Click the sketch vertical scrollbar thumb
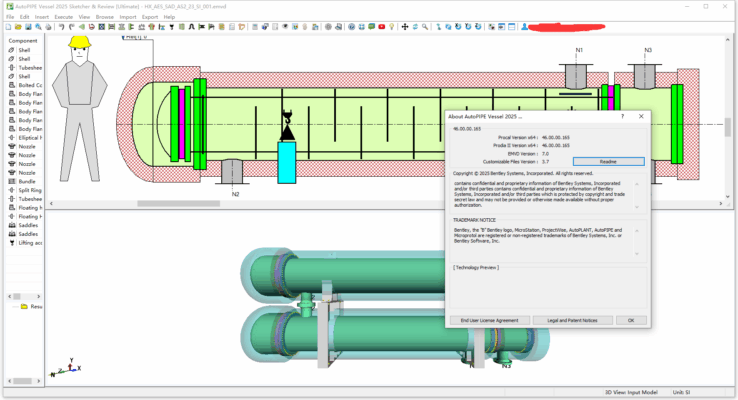Viewport: 738px width, 400px height. (728, 127)
